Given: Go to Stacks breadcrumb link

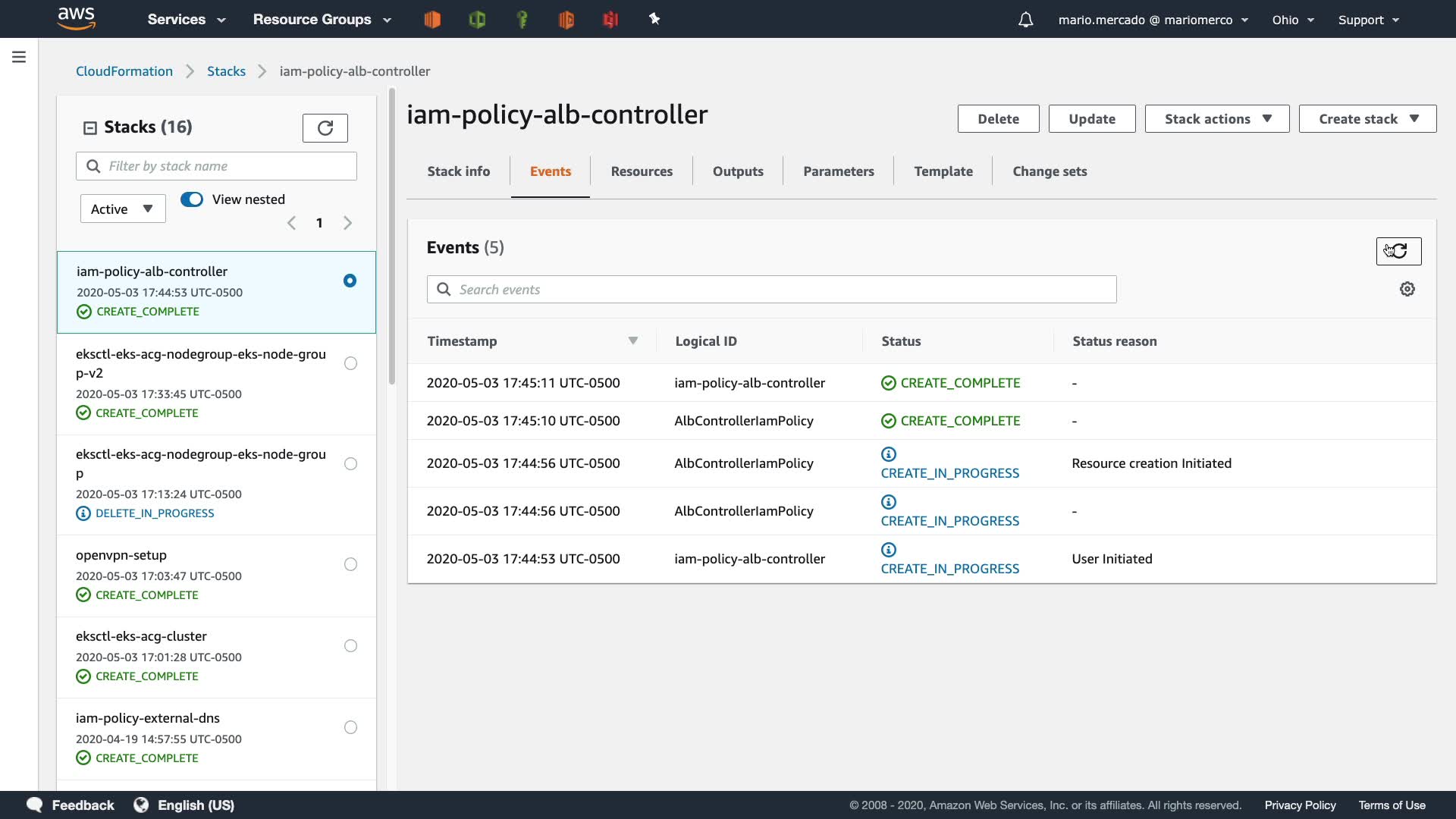Looking at the screenshot, I should pos(226,71).
